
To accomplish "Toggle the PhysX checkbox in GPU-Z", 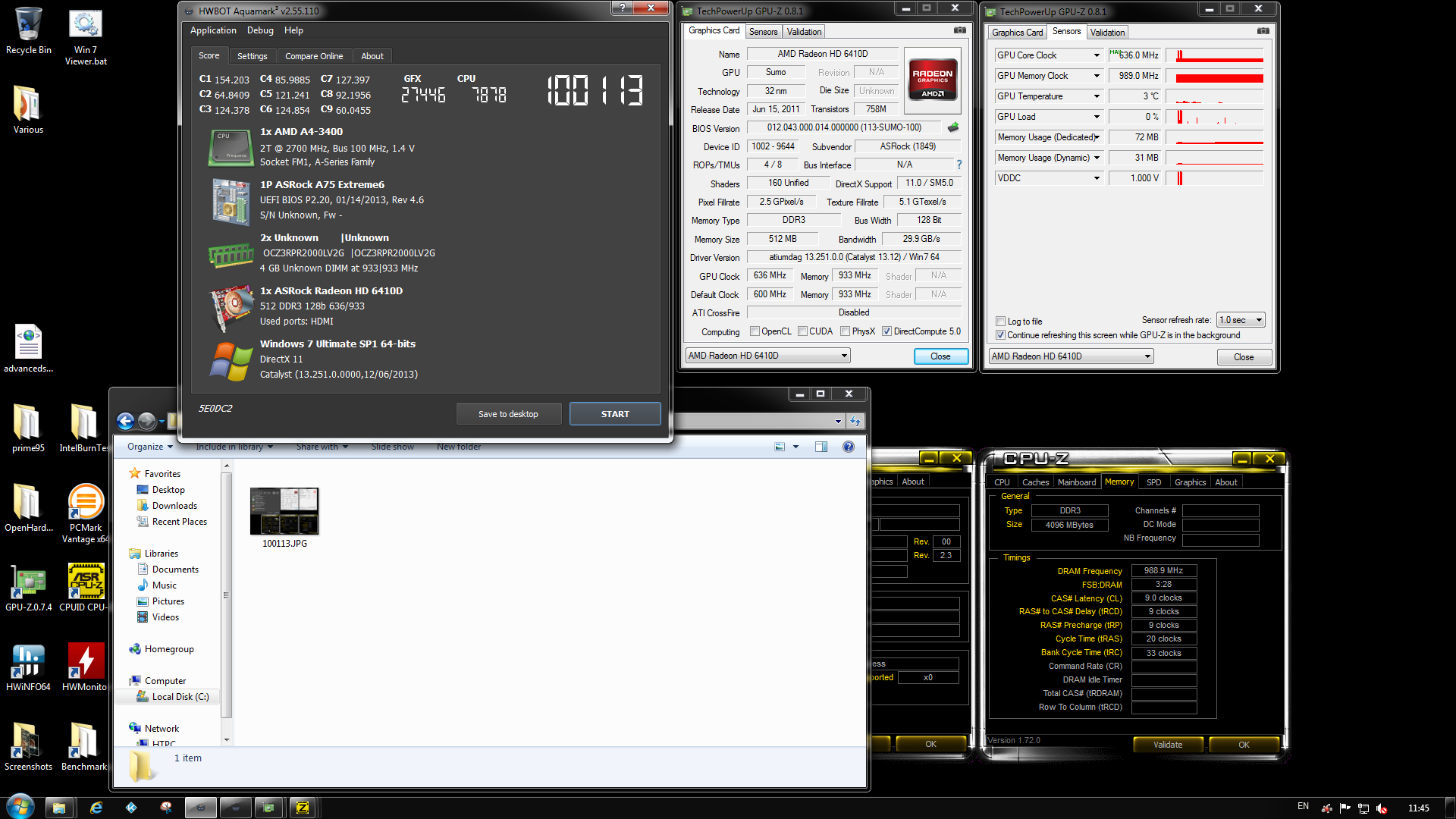I will coord(845,331).
